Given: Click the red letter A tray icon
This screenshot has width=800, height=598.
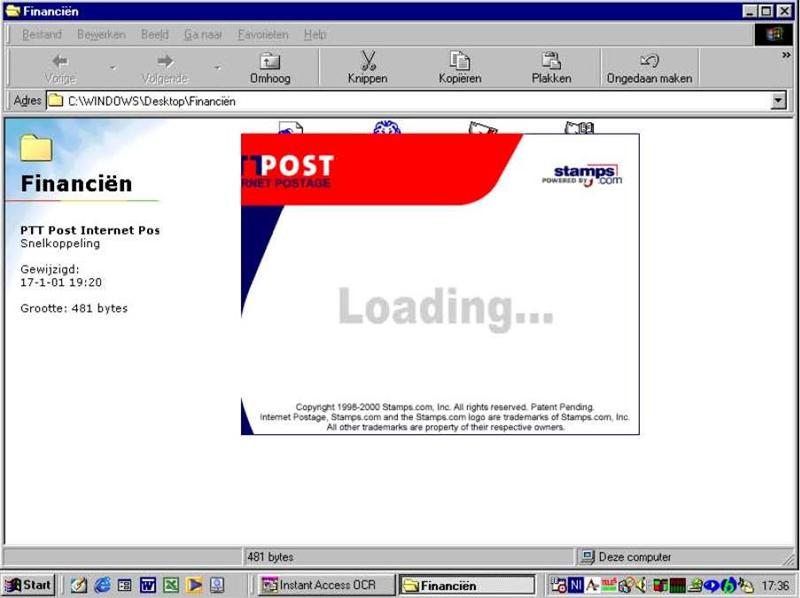Looking at the screenshot, I should coord(592,585).
